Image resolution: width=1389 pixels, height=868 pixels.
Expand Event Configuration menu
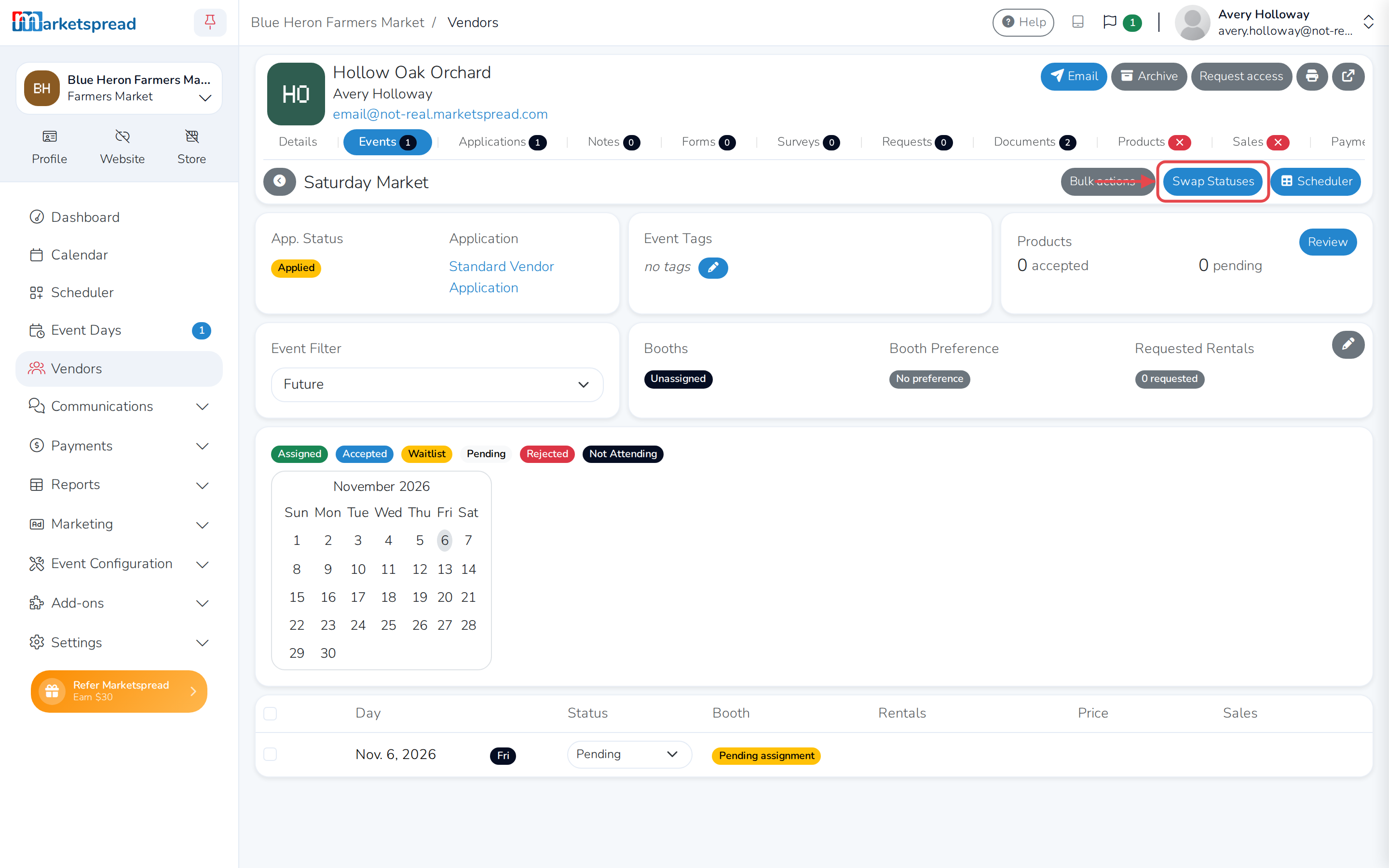point(120,564)
